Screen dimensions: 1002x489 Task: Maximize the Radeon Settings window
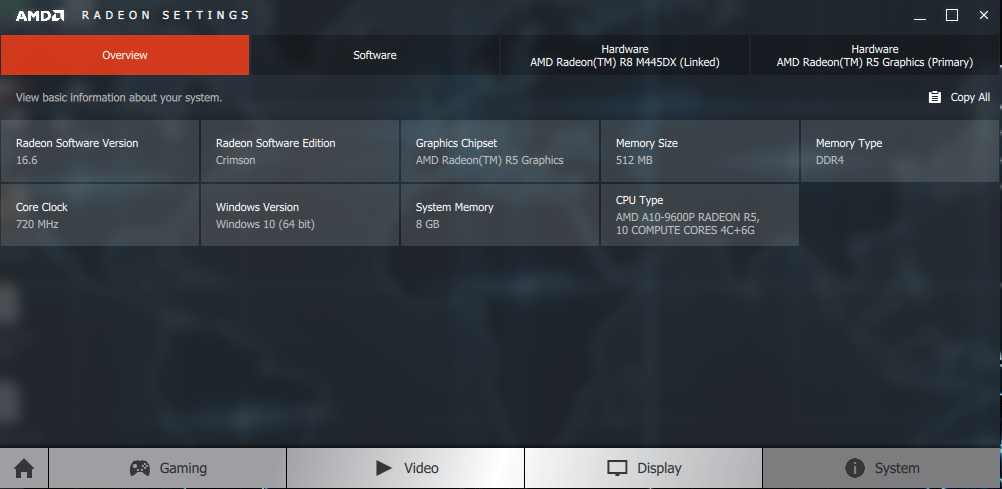click(952, 15)
